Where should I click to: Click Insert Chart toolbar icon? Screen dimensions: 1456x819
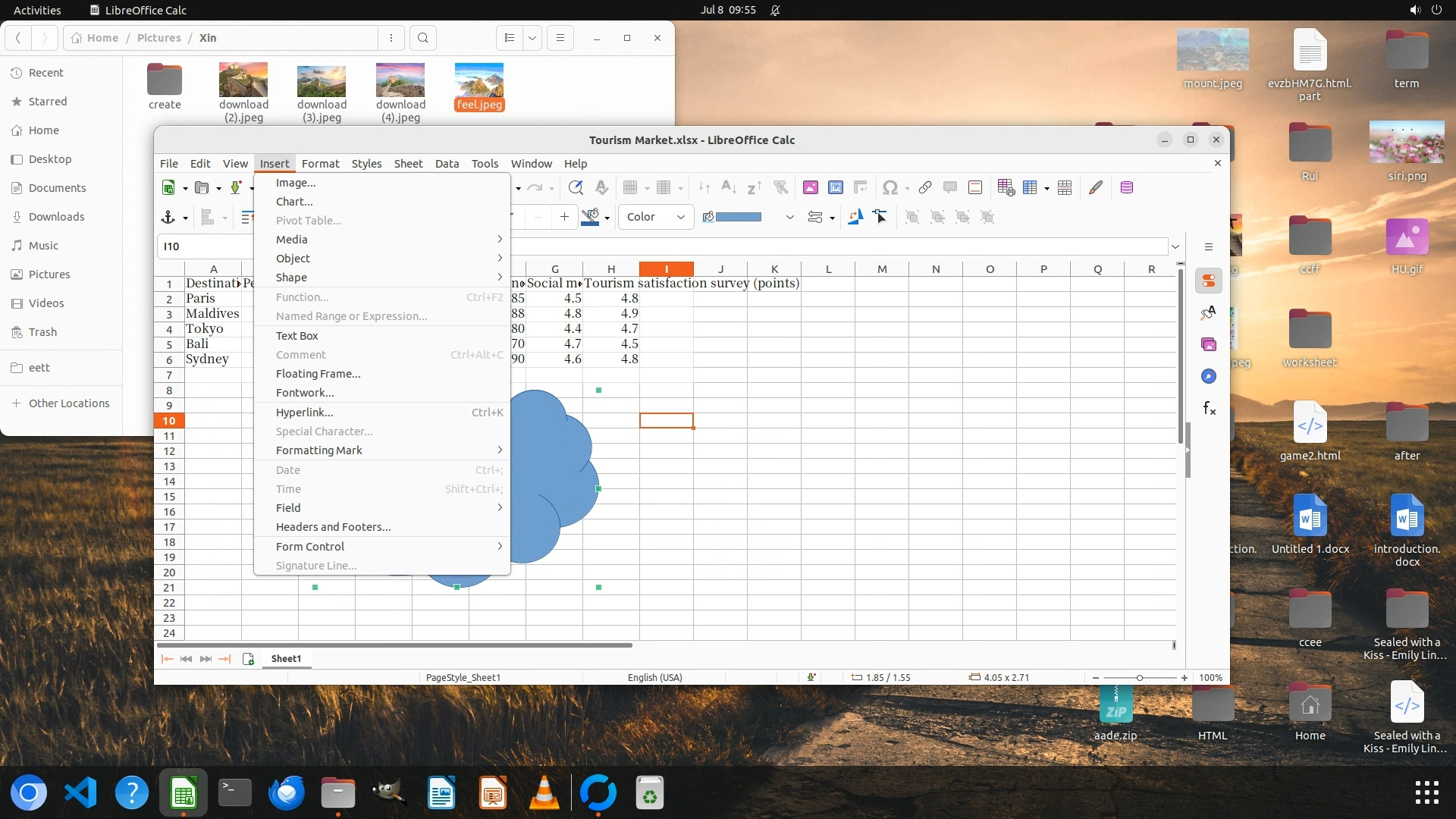[x=836, y=187]
